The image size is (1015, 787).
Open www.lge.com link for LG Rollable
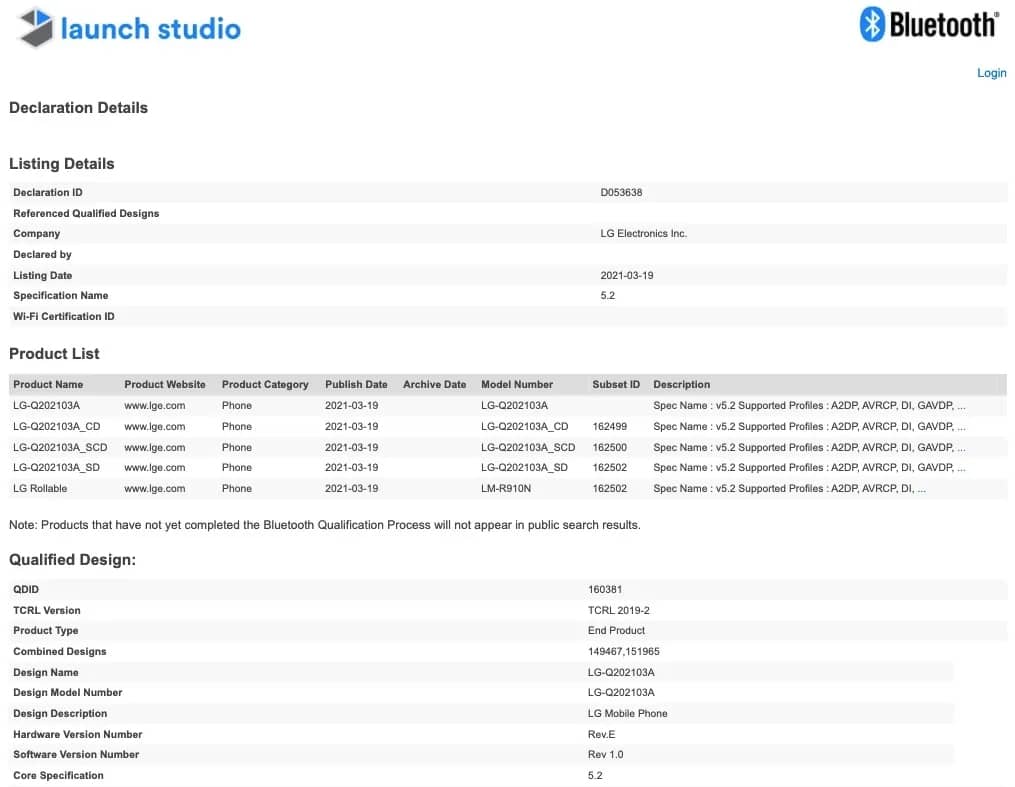point(154,489)
